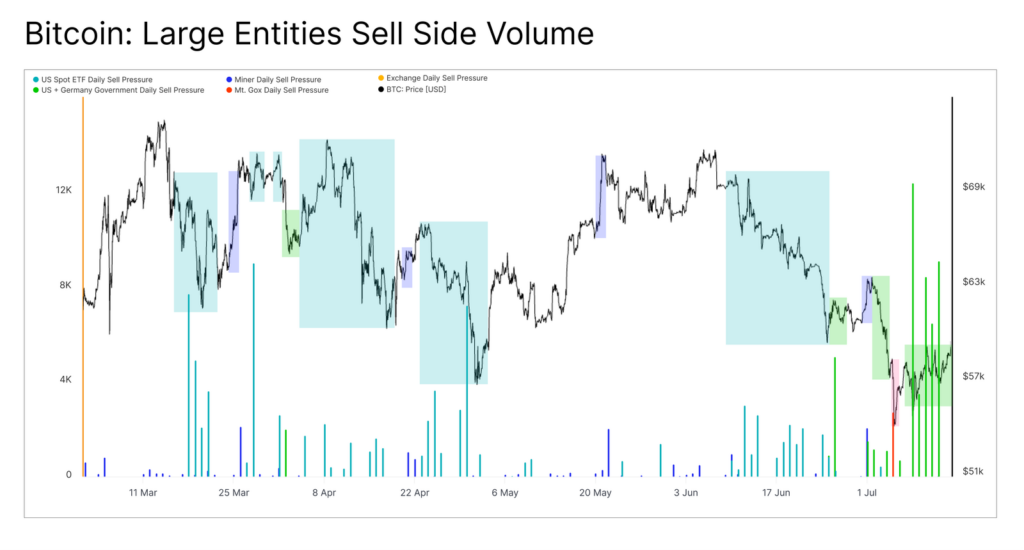The height and width of the screenshot is (550, 1024).
Task: Toggle Miner Daily Sell Pressure legend entry
Action: click(274, 80)
